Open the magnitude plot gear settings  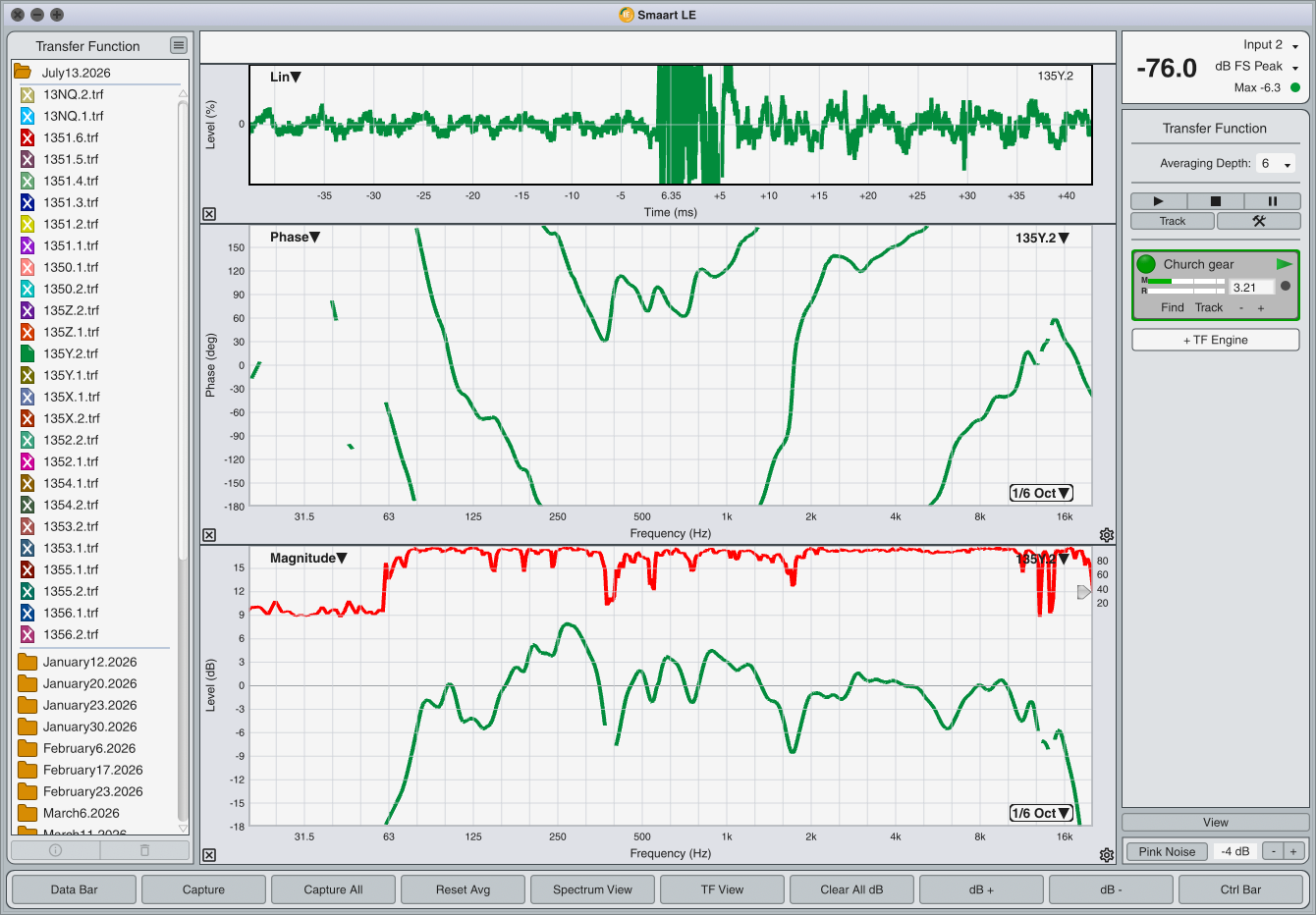[1107, 855]
